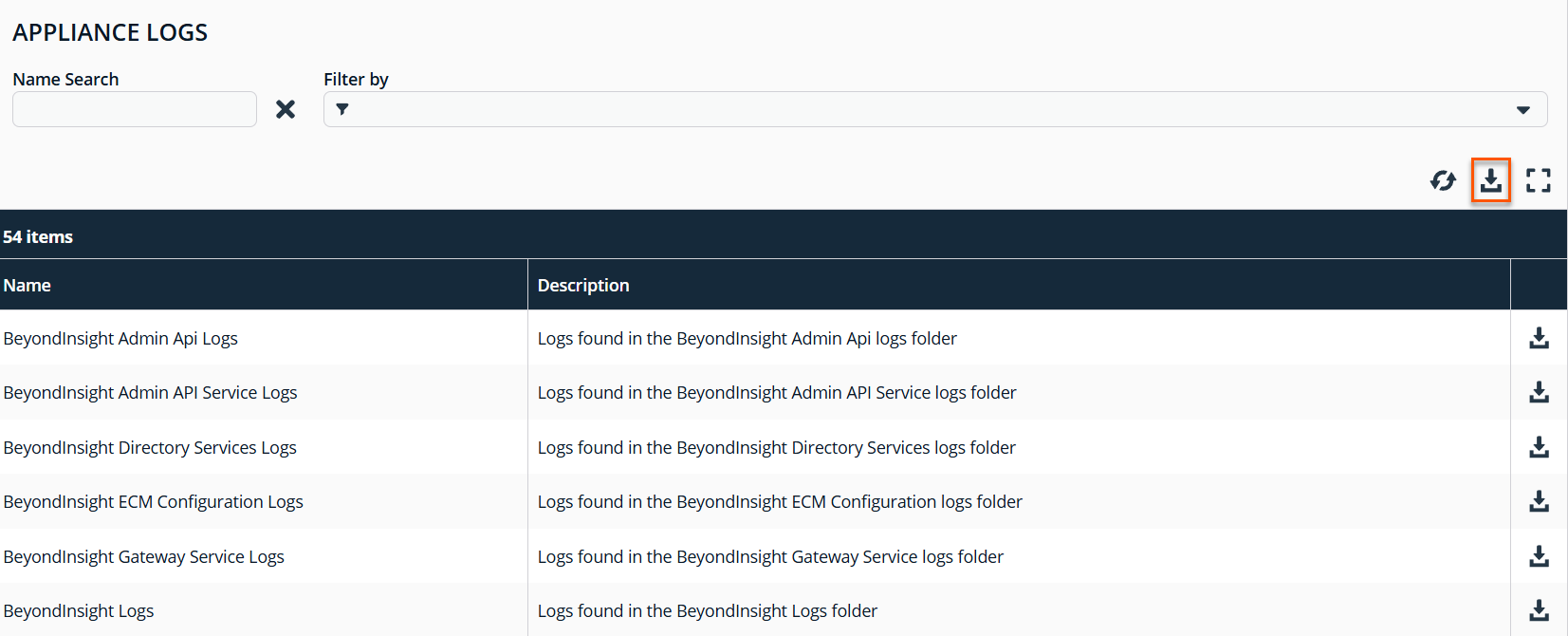The width and height of the screenshot is (1568, 636).
Task: Toggle fullscreen grid view icon
Action: (1539, 180)
